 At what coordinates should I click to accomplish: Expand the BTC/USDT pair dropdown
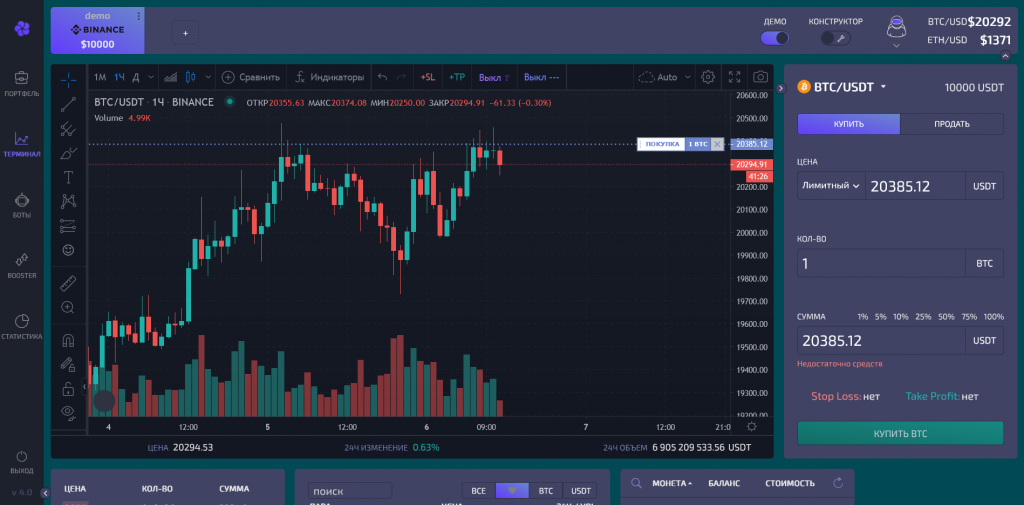pyautogui.click(x=883, y=87)
